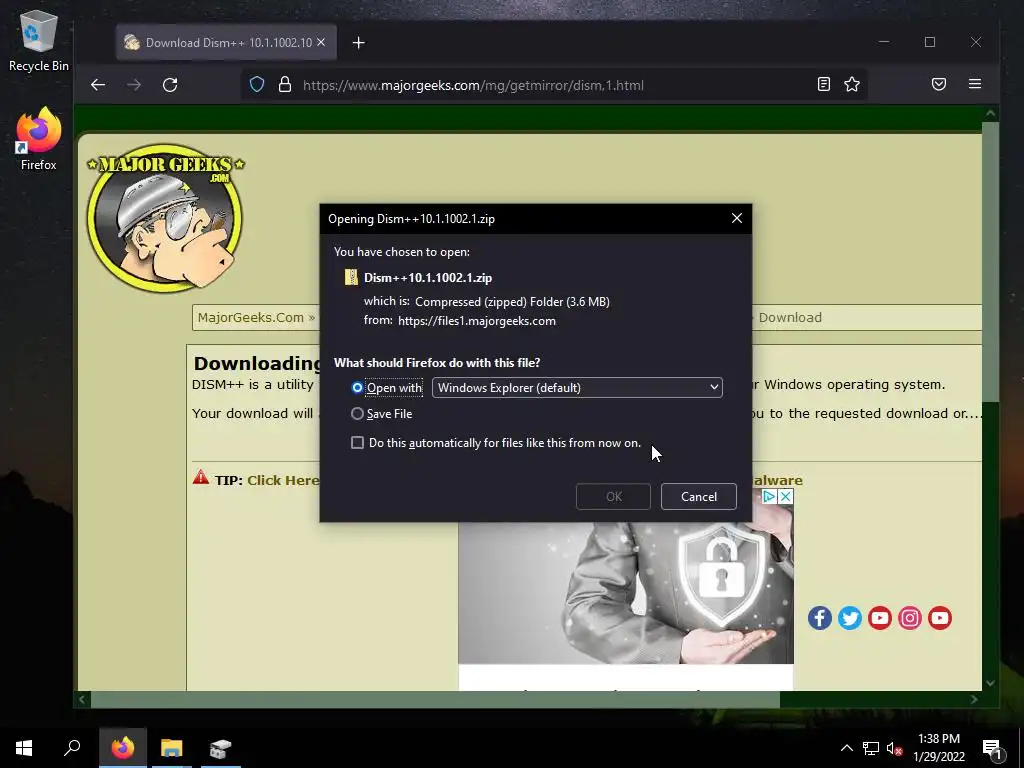The image size is (1024, 768).
Task: Click the taskbar clock showing 1:38 PM
Action: [x=938, y=748]
